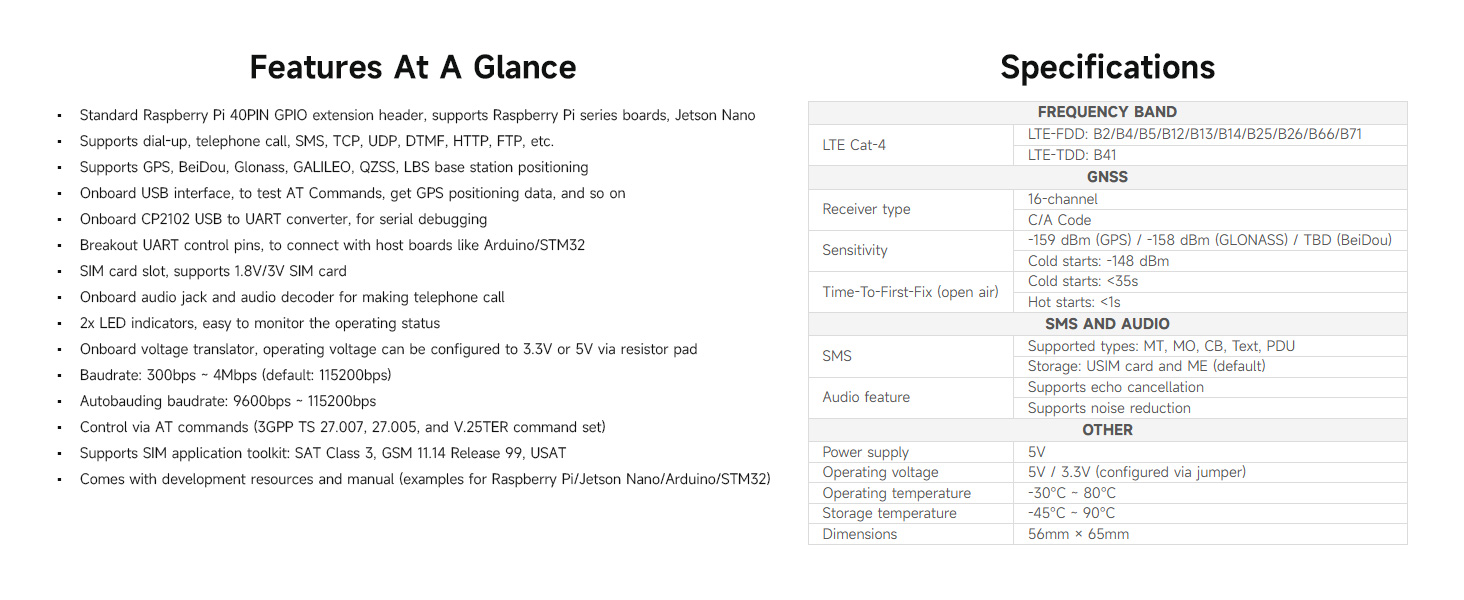Select the LTE-TDD: B41 cell
Viewport: 1464px width, 600px height.
[x=1210, y=155]
